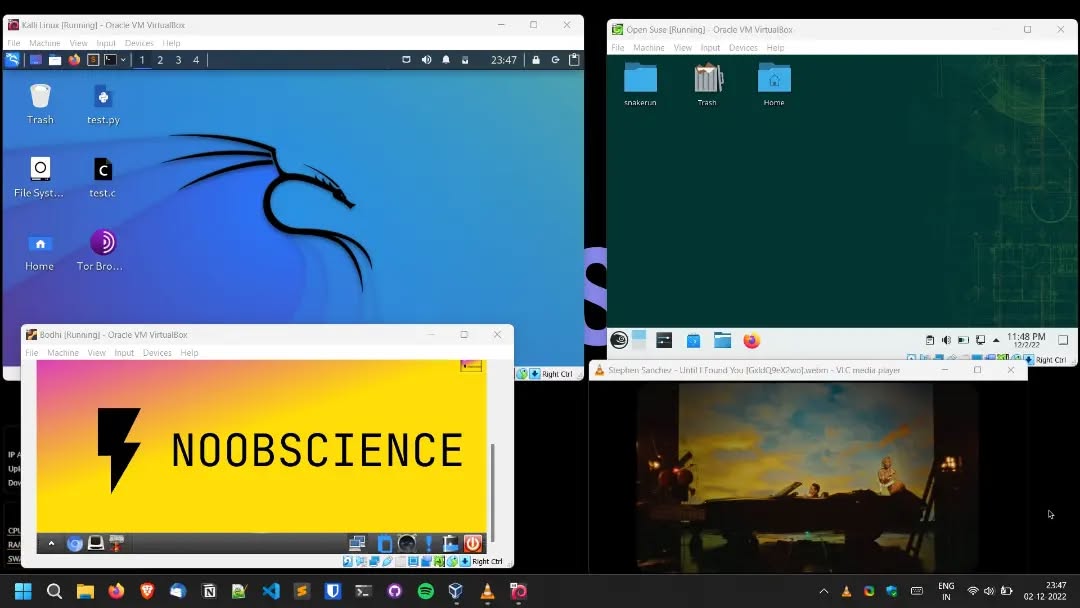Screen dimensions: 1080x608
Task: Click Bodhi network computers icon on shelf
Action: [357, 543]
